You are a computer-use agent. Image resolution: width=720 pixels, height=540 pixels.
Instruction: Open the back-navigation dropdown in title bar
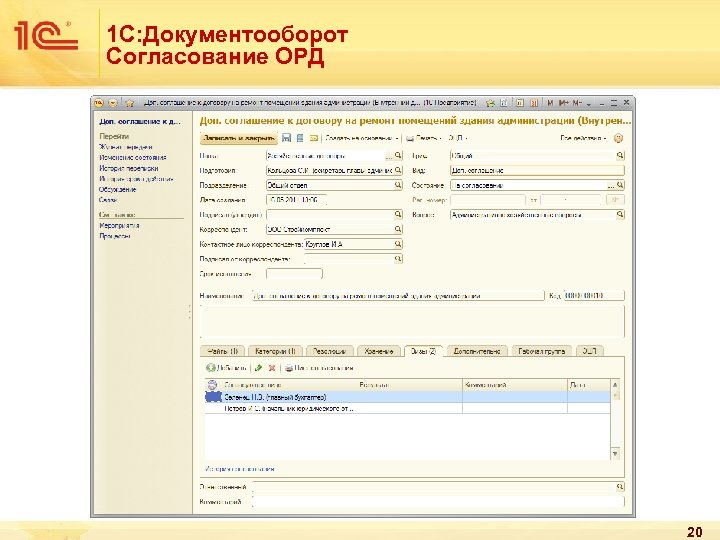pyautogui.click(x=113, y=103)
